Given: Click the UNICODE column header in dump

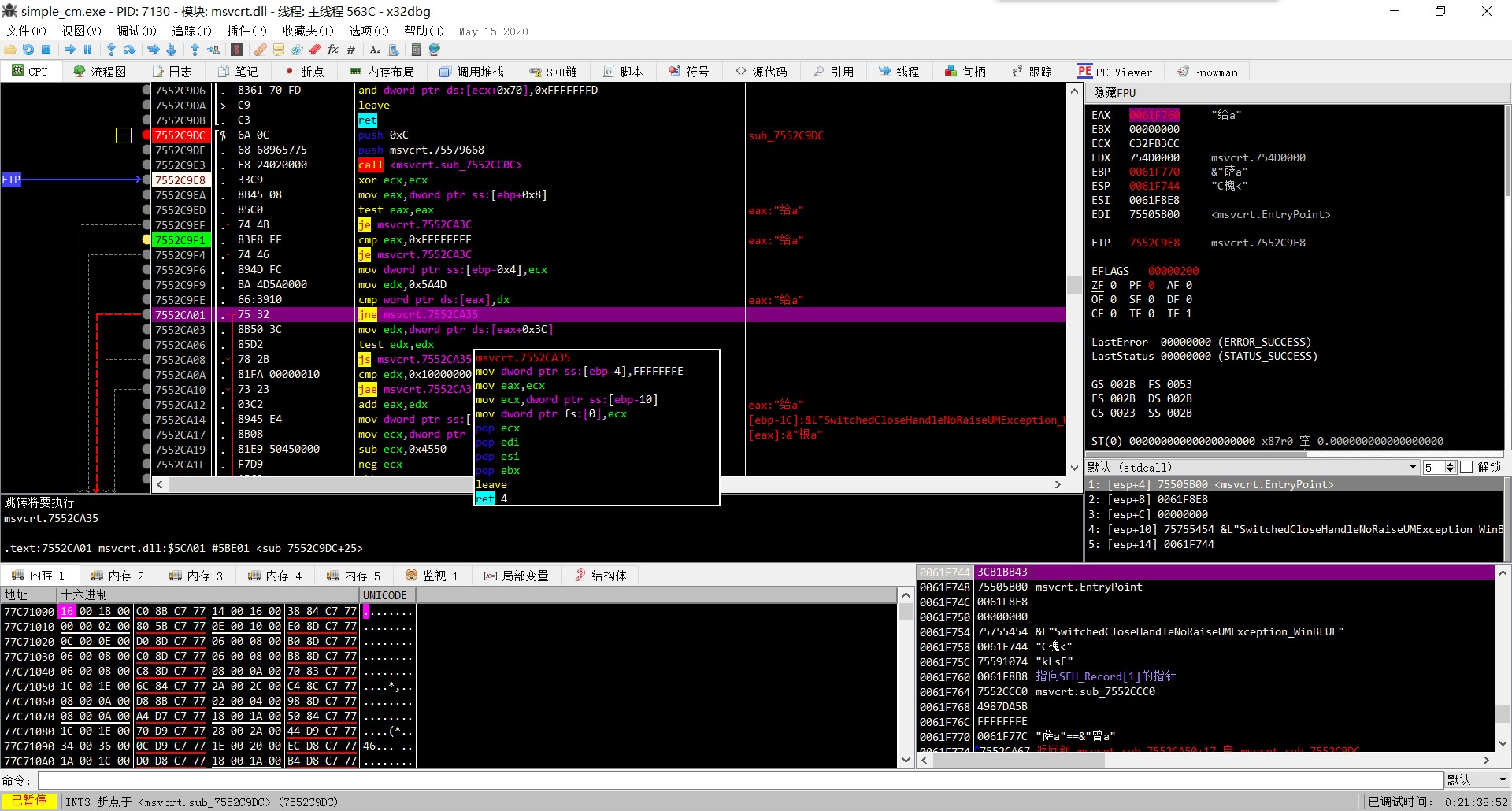Looking at the screenshot, I should (385, 595).
